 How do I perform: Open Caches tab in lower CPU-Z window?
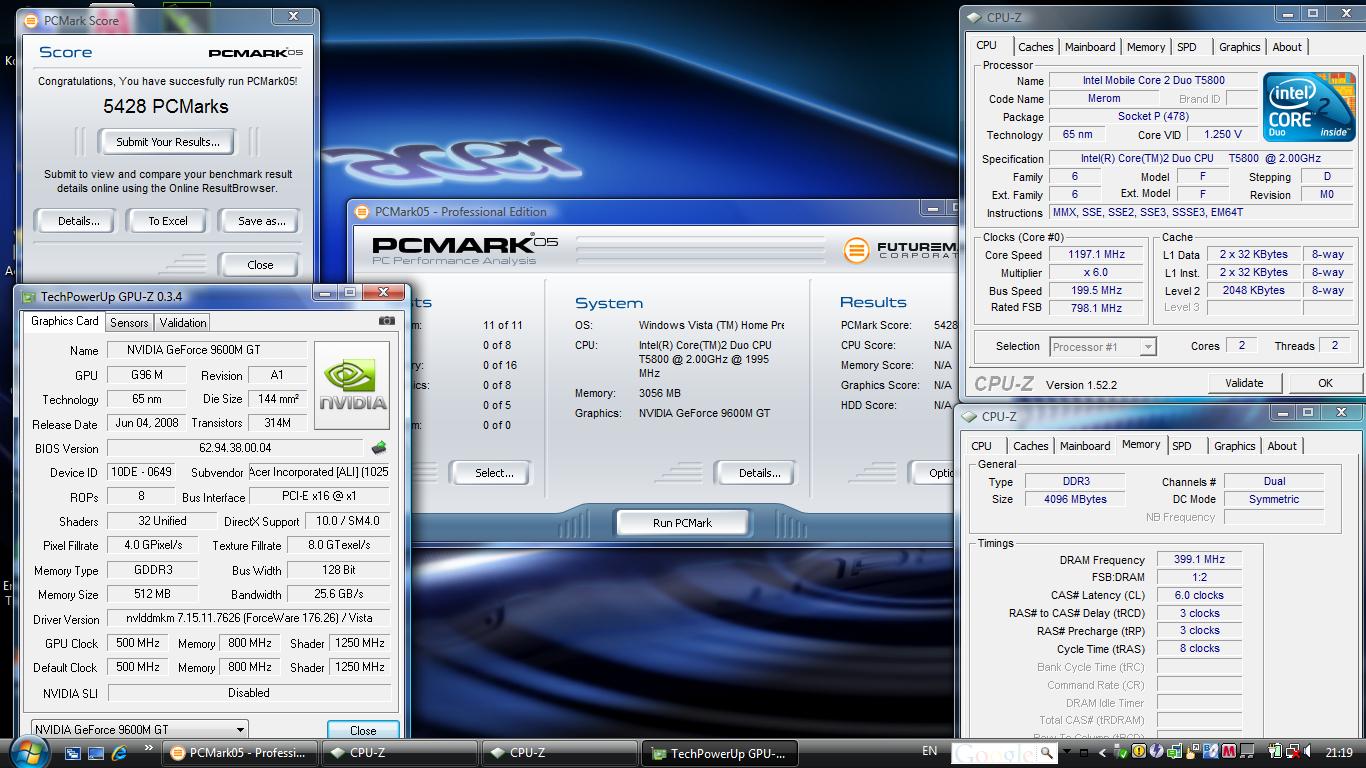[1031, 446]
